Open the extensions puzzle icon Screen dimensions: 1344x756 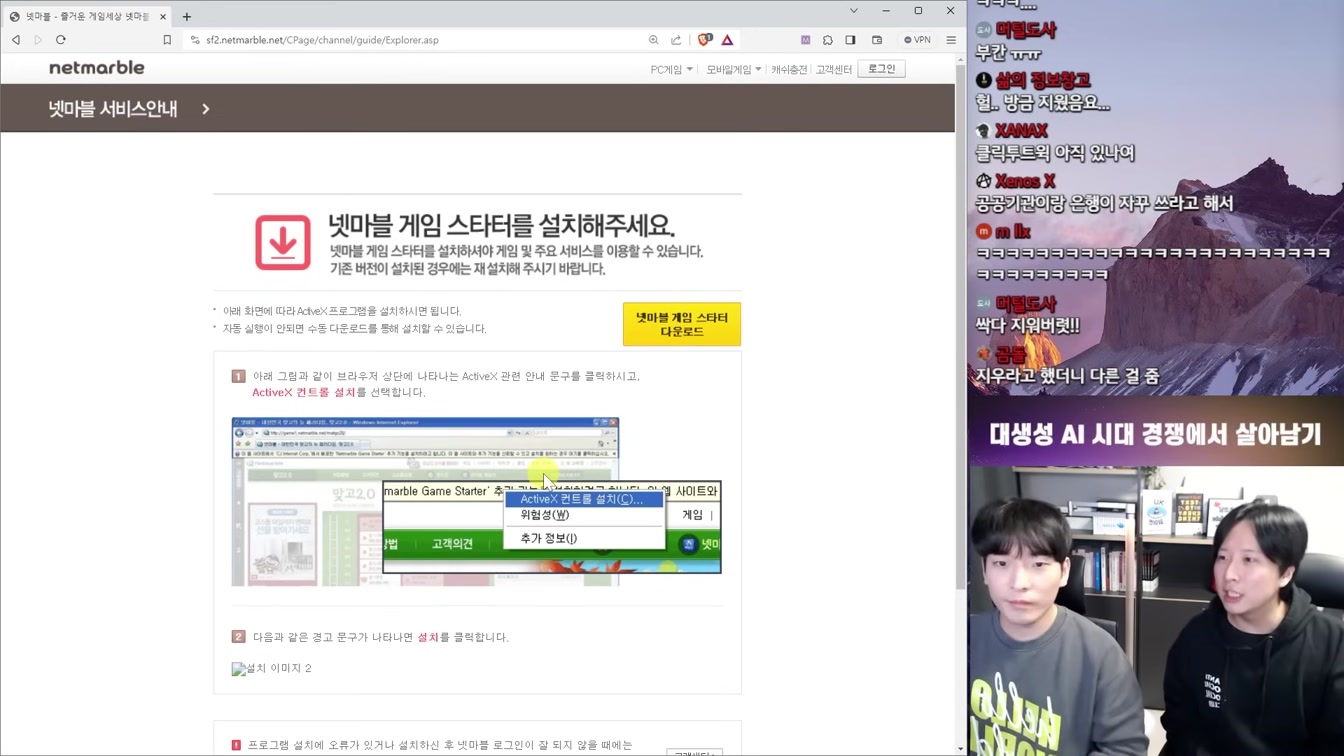pos(828,40)
